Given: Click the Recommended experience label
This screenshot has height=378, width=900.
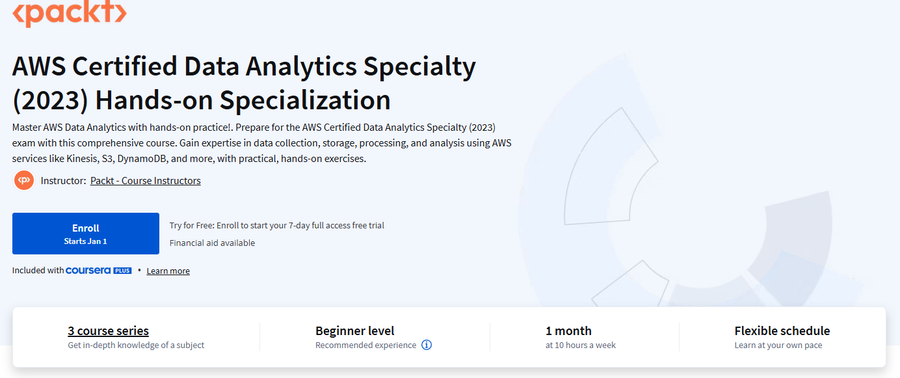Looking at the screenshot, I should (366, 345).
